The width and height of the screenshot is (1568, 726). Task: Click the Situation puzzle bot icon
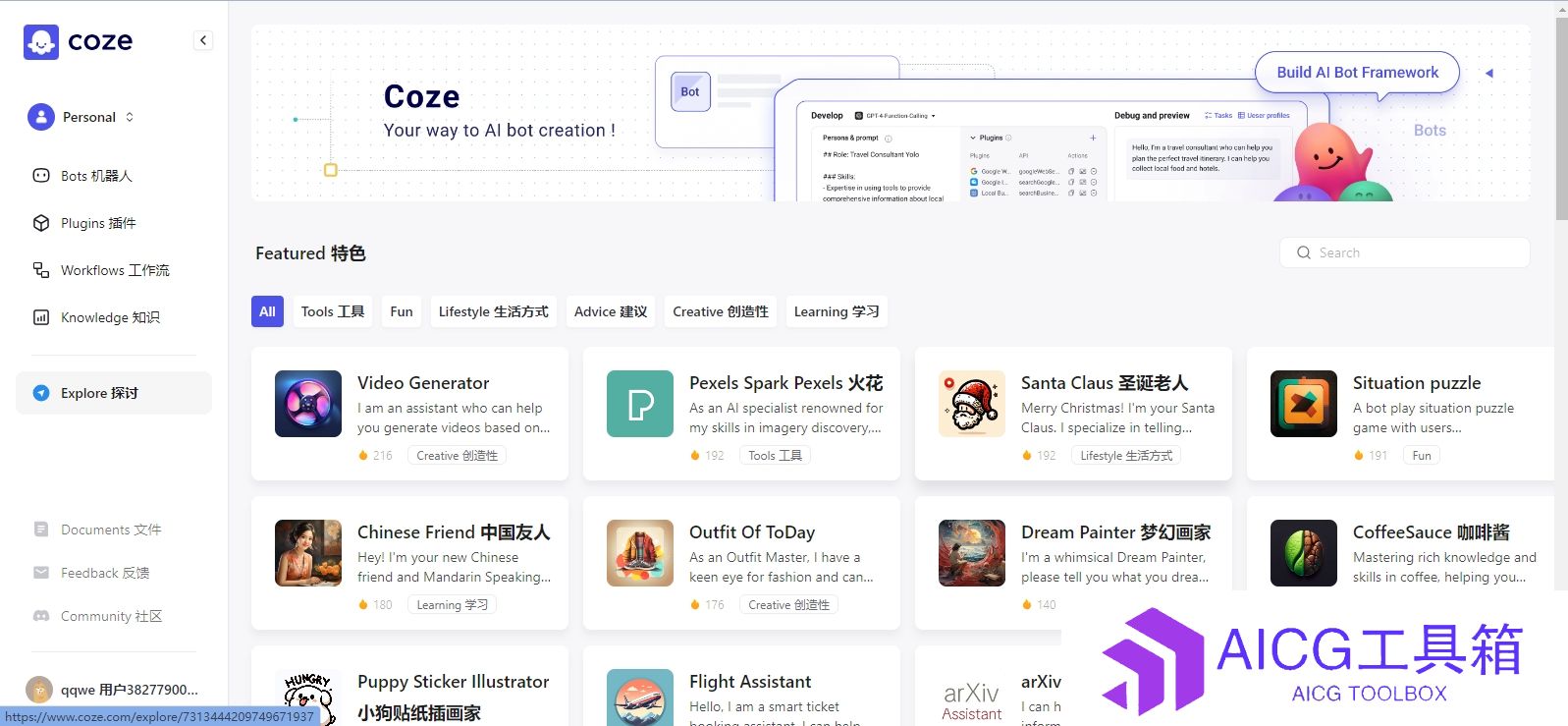1304,404
